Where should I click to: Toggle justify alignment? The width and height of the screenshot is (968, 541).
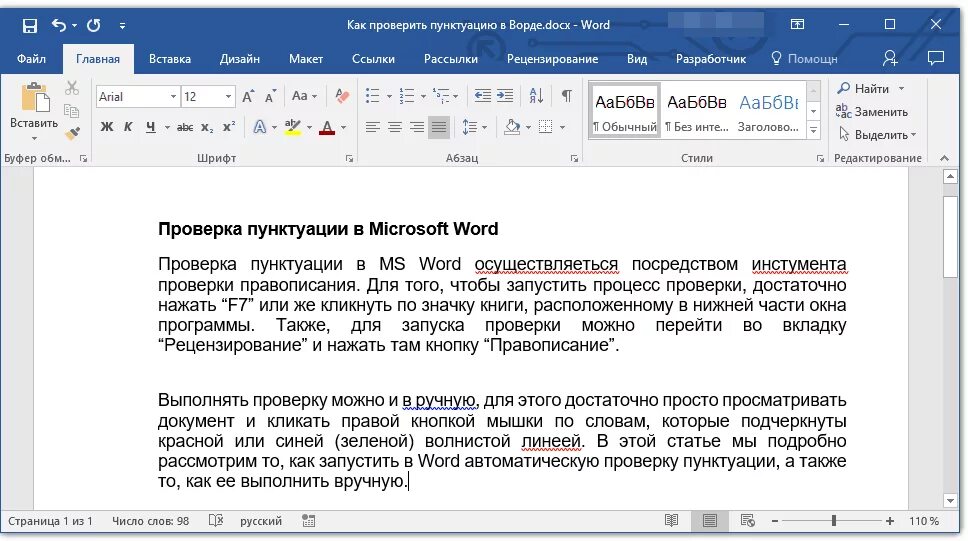(x=439, y=127)
